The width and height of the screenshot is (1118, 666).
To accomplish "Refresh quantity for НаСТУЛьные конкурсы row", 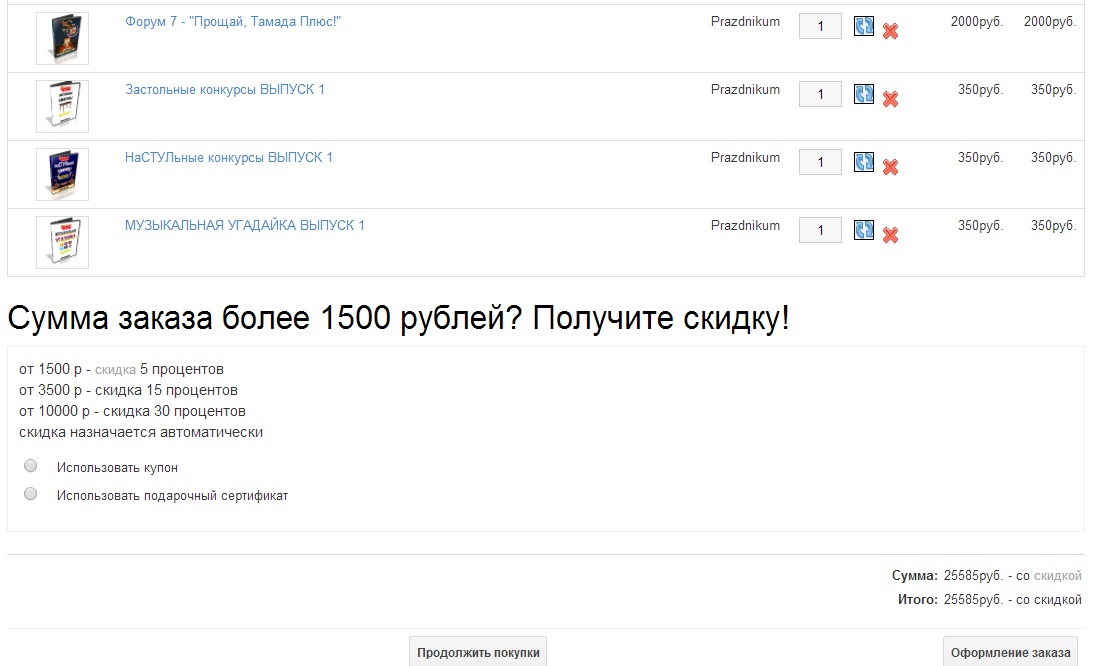I will (863, 162).
